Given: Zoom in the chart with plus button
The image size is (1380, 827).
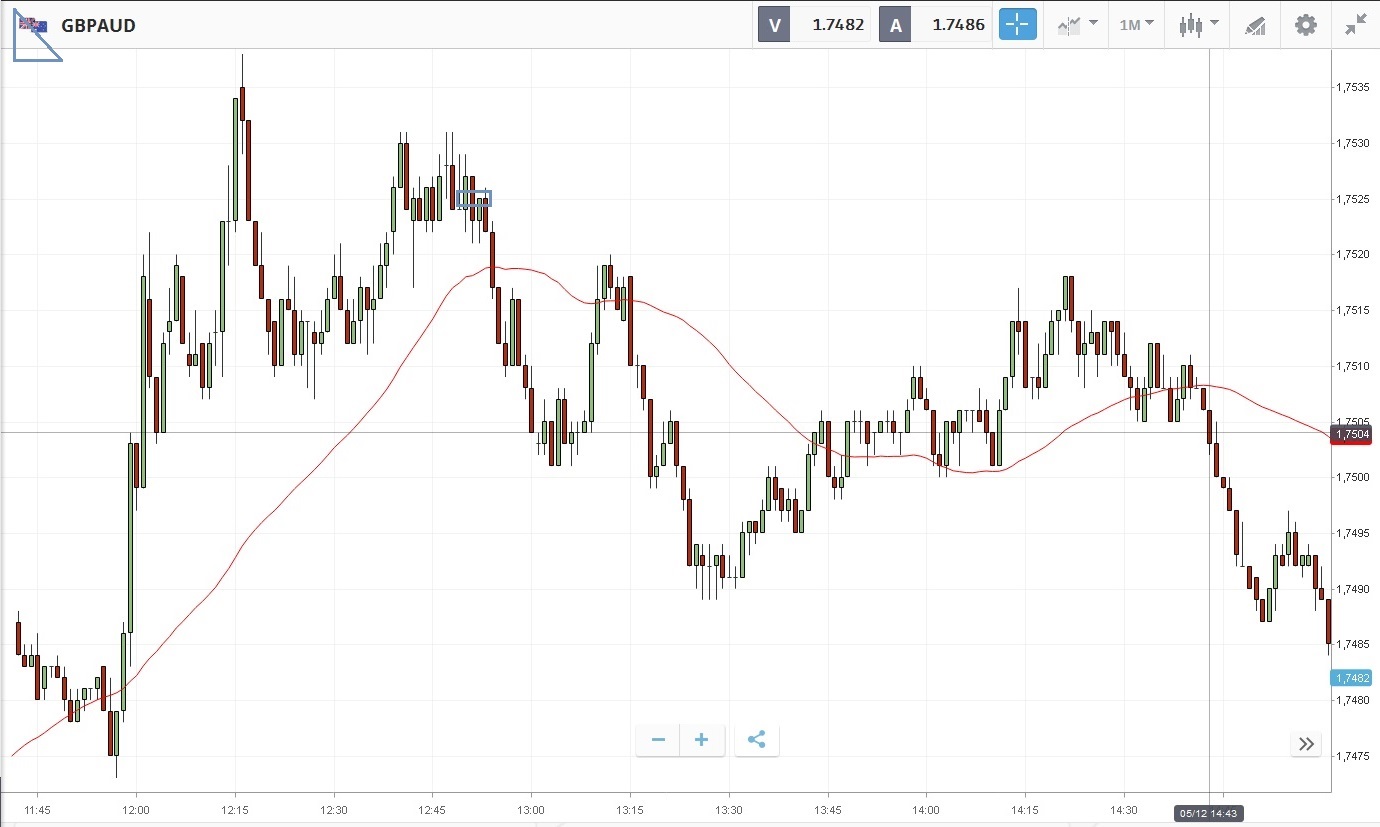Looking at the screenshot, I should click(702, 740).
